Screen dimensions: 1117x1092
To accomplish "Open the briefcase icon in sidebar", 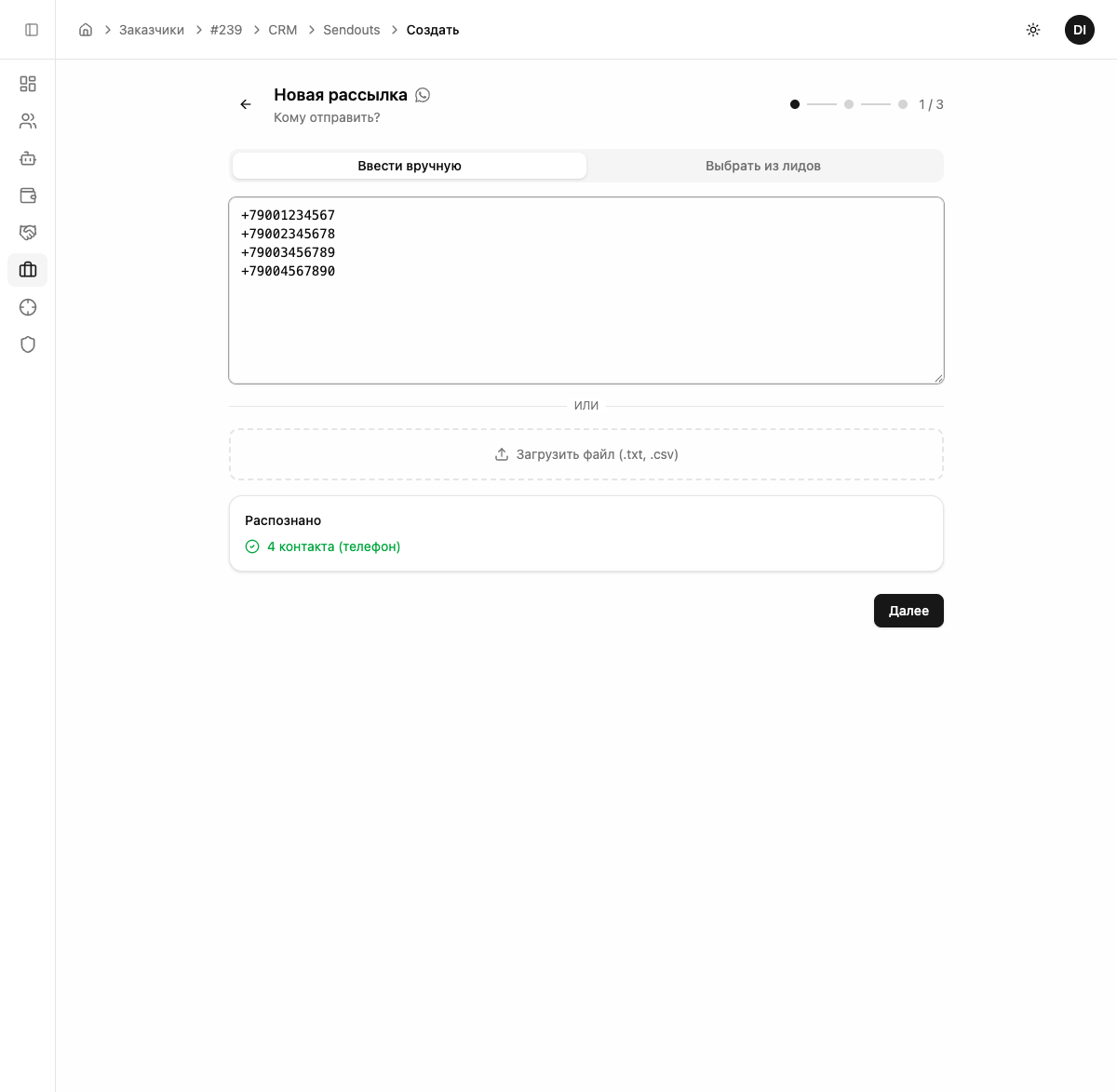I will point(28,270).
